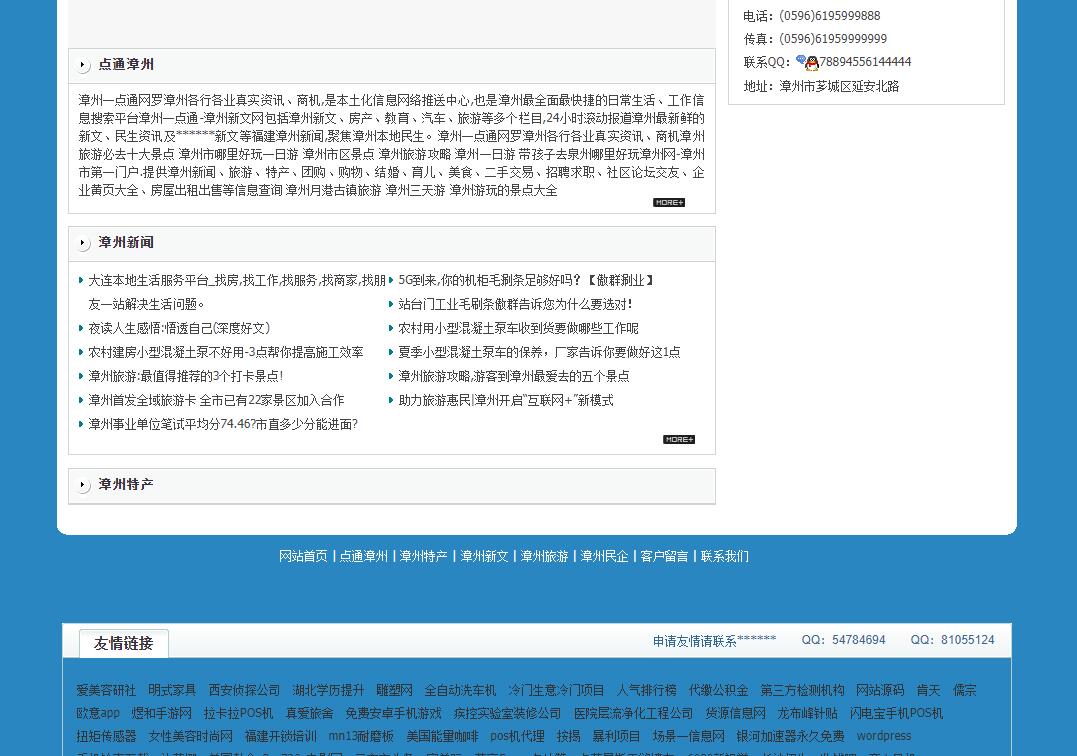The height and width of the screenshot is (756, 1077).
Task: Open 漳州民企 in footer navigation
Action: point(604,556)
